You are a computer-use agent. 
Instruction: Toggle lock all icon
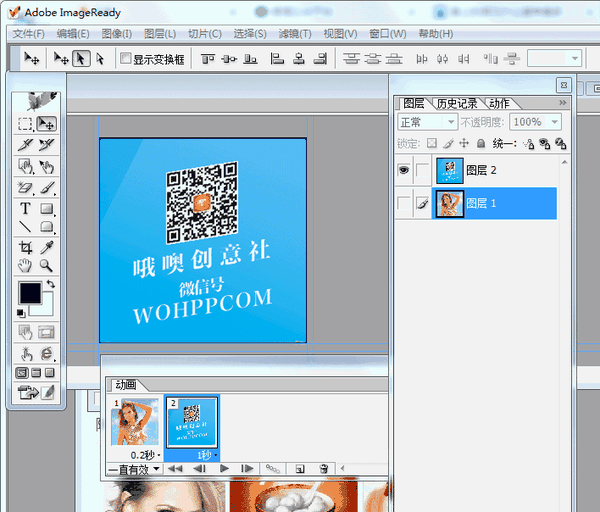click(x=481, y=143)
